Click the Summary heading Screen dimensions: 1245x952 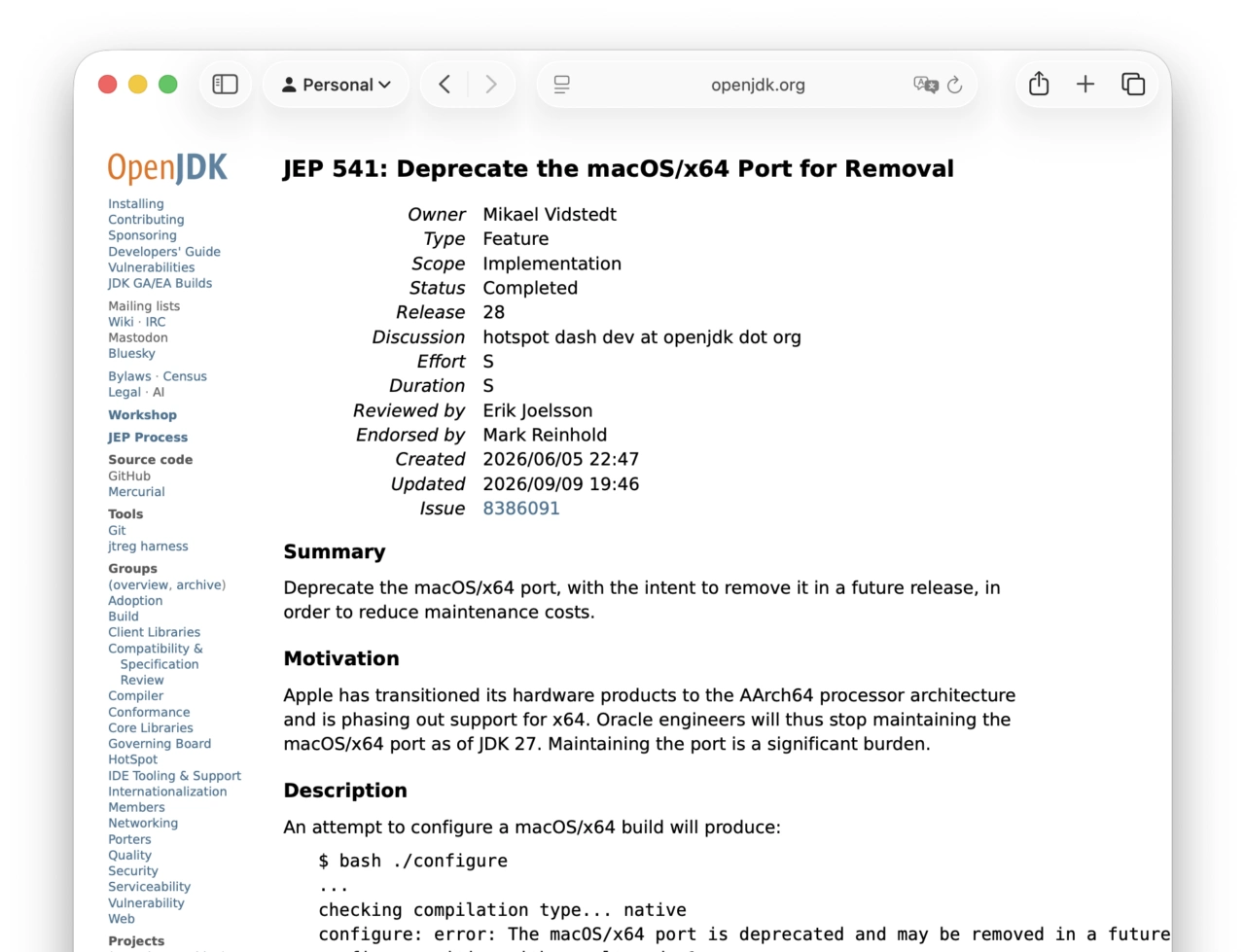[335, 551]
